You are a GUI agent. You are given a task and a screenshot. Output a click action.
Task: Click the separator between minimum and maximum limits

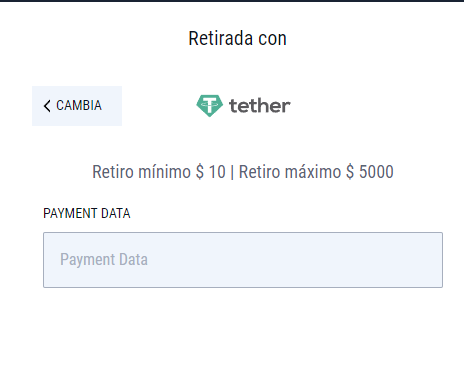pos(232,172)
